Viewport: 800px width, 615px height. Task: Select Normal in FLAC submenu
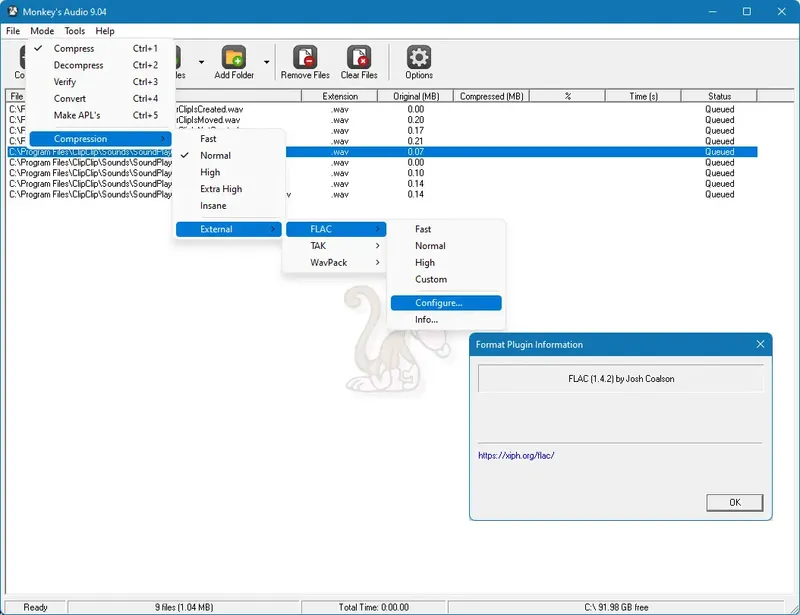[x=446, y=246]
